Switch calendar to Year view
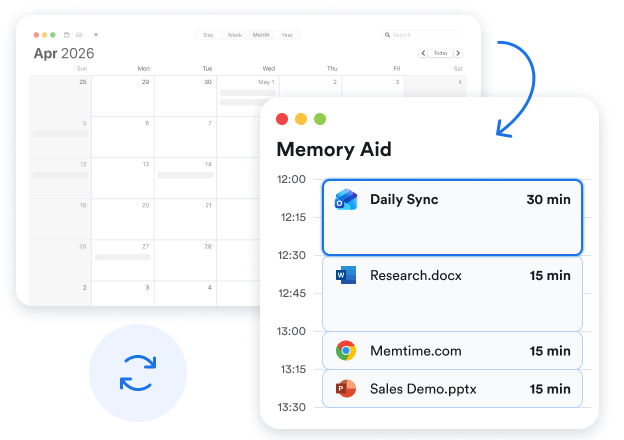The height and width of the screenshot is (440, 624). coord(287,35)
